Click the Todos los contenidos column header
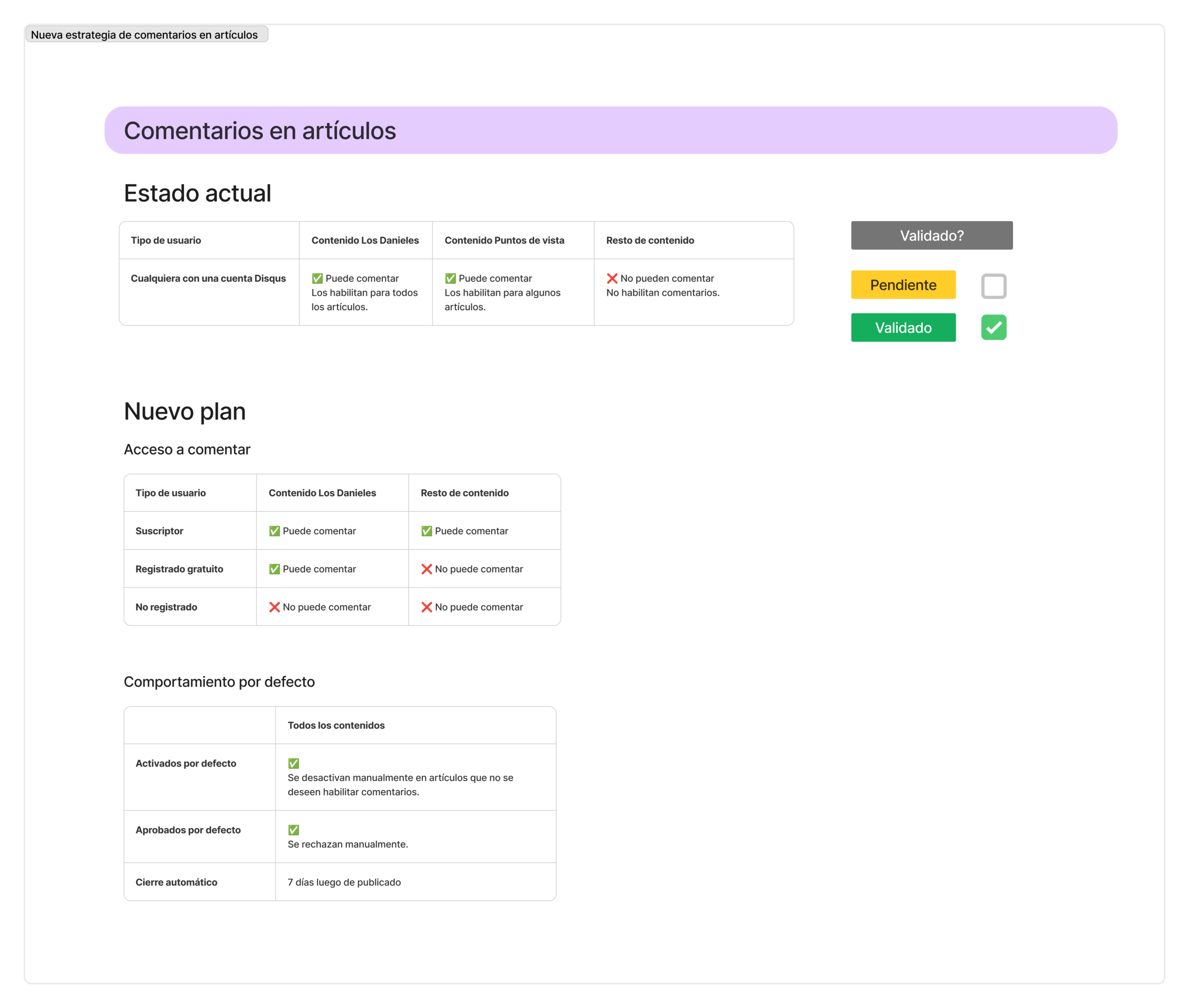 pos(335,725)
